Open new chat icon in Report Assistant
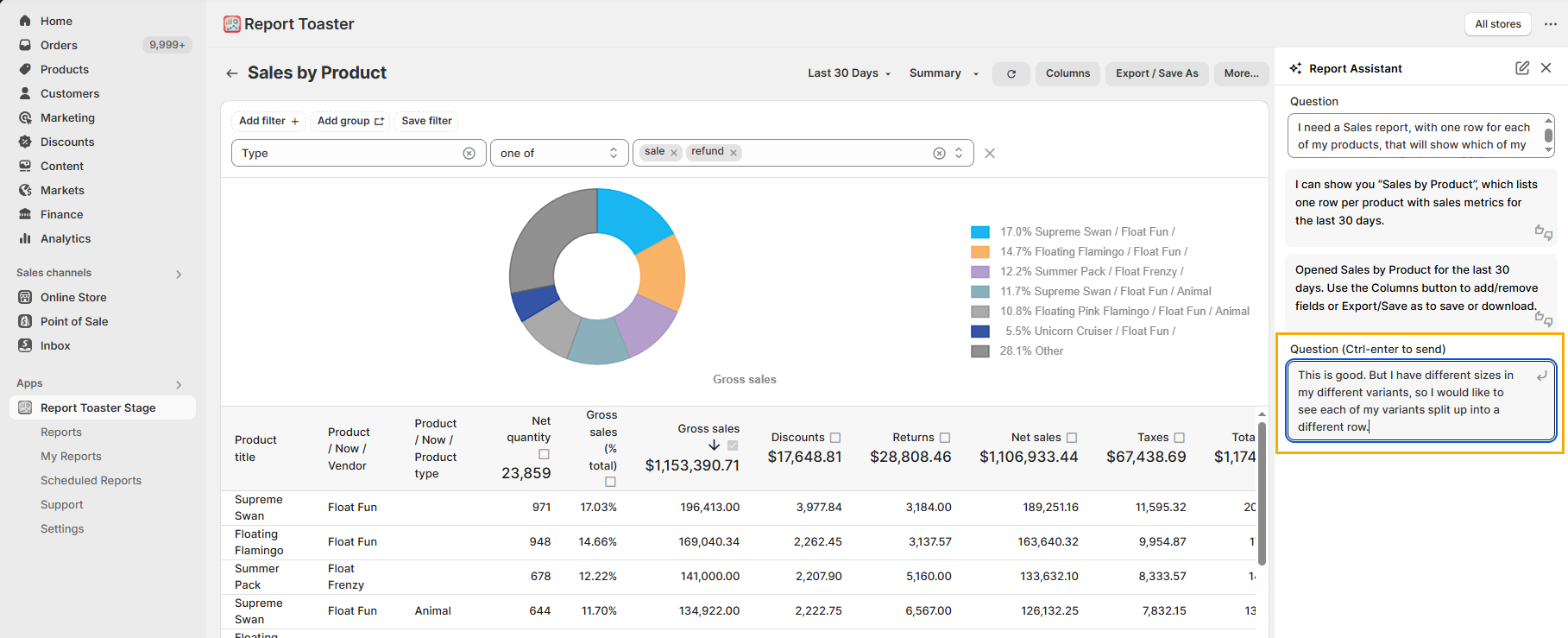Screen dimensions: 1568x638 tap(1521, 68)
